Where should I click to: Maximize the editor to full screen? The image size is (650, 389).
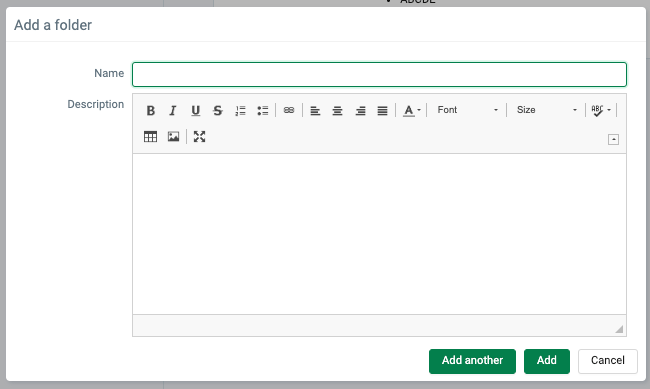(x=199, y=136)
